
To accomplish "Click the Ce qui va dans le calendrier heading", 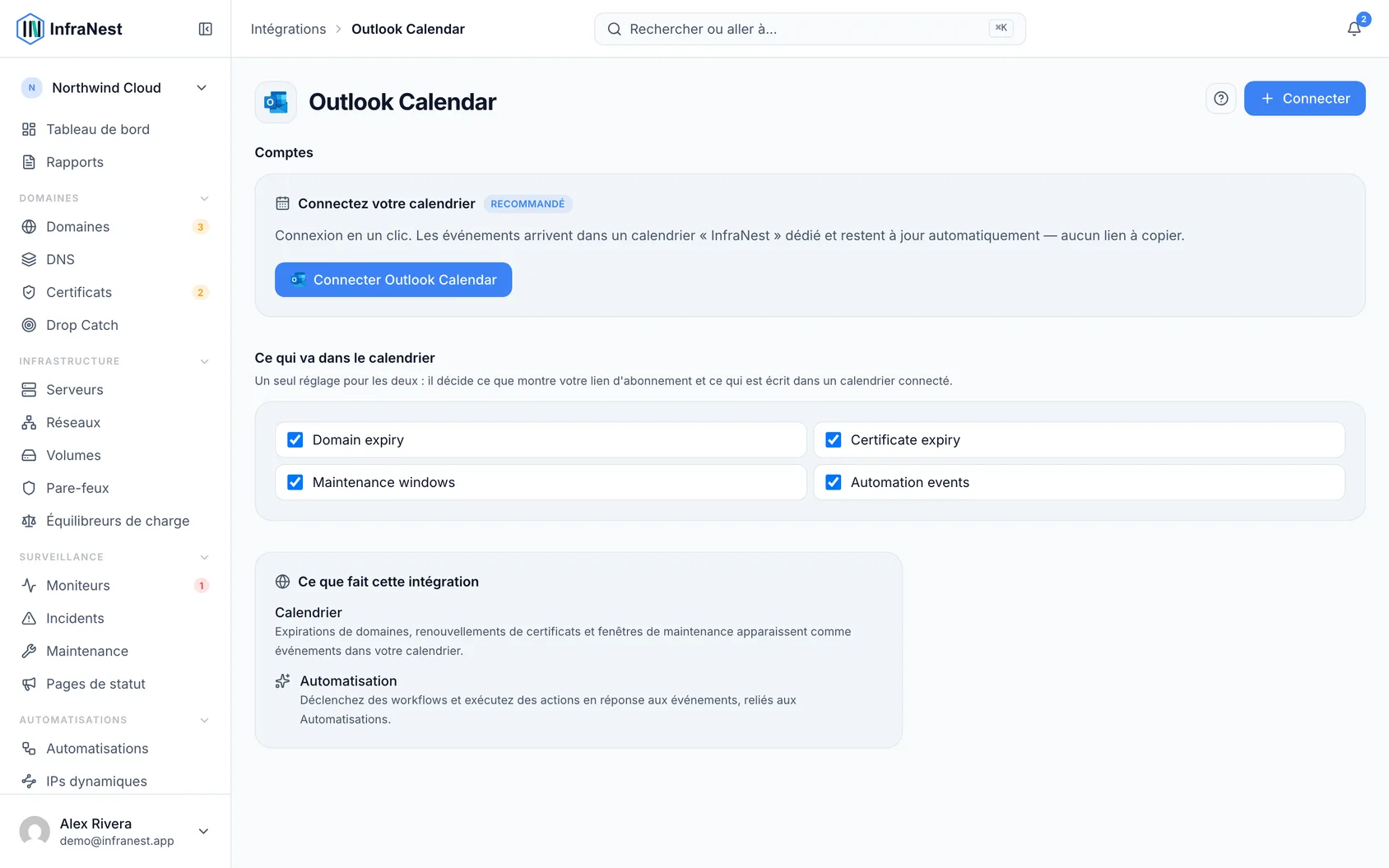I will click(345, 358).
